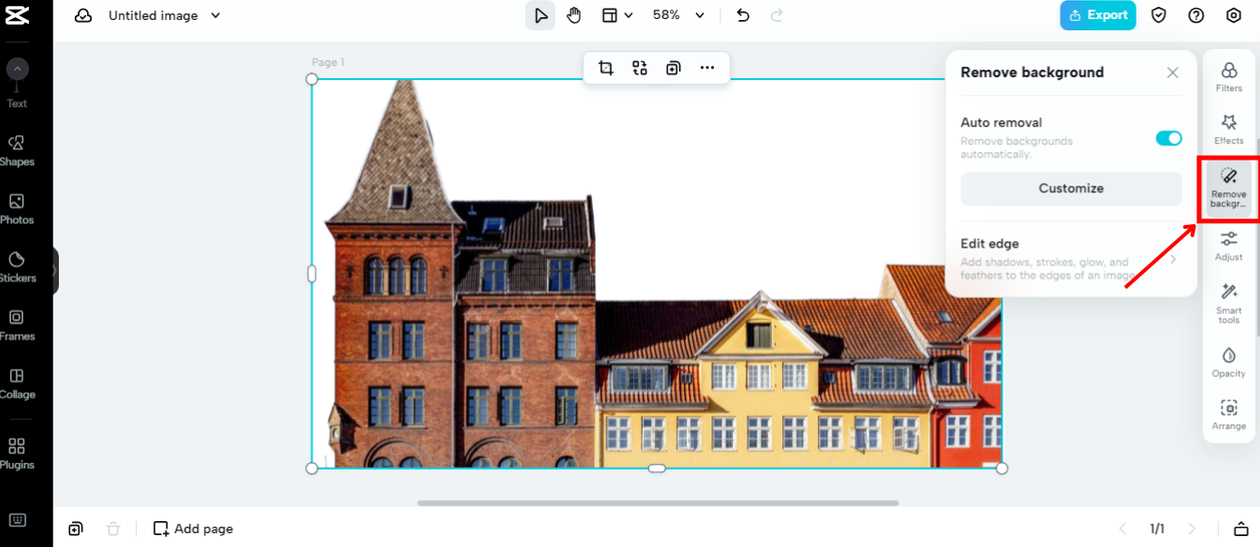
Task: Open the cloud save status icon
Action: tap(83, 16)
